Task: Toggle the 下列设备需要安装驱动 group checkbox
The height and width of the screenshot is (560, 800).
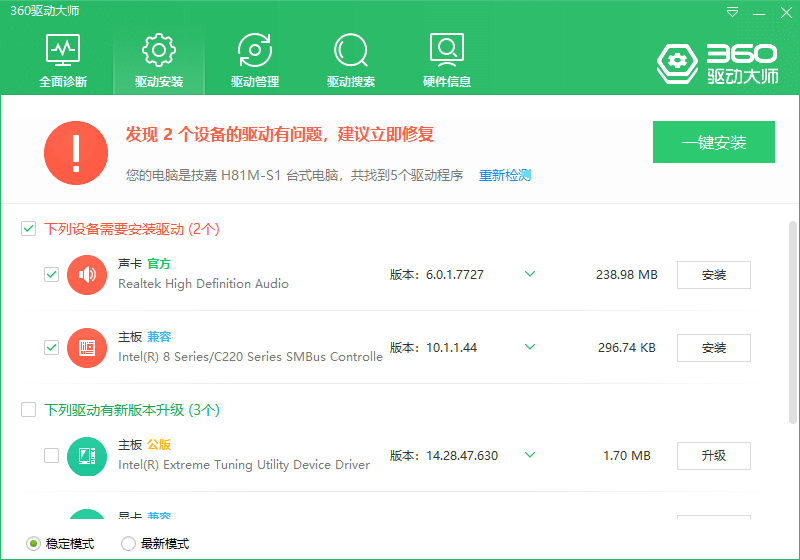Action: [x=29, y=228]
